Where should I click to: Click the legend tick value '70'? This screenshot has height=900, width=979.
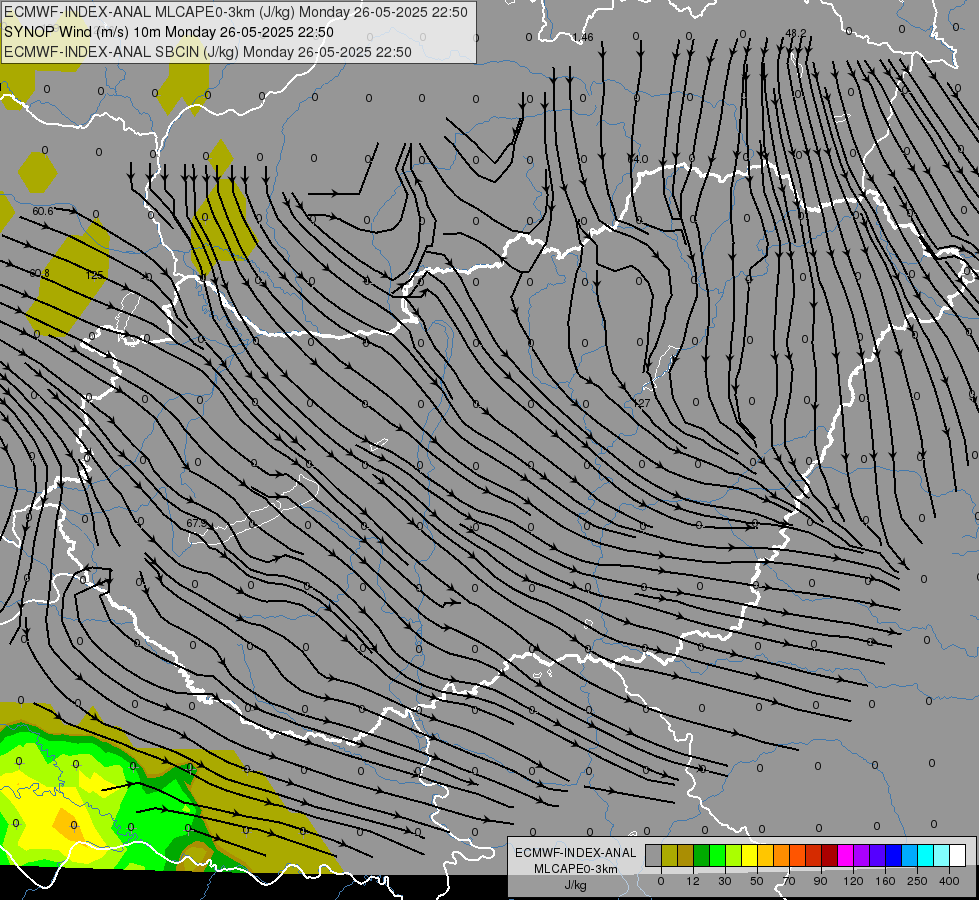[x=789, y=881]
